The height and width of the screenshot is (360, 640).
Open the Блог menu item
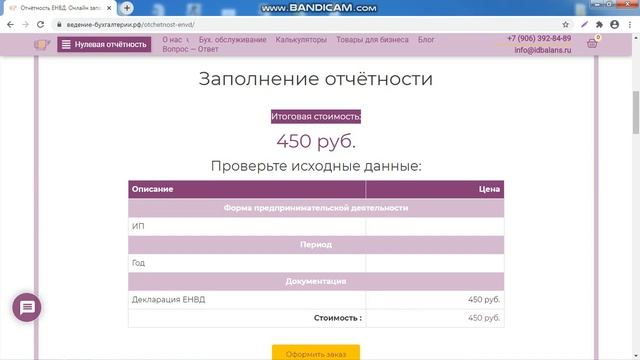[426, 40]
